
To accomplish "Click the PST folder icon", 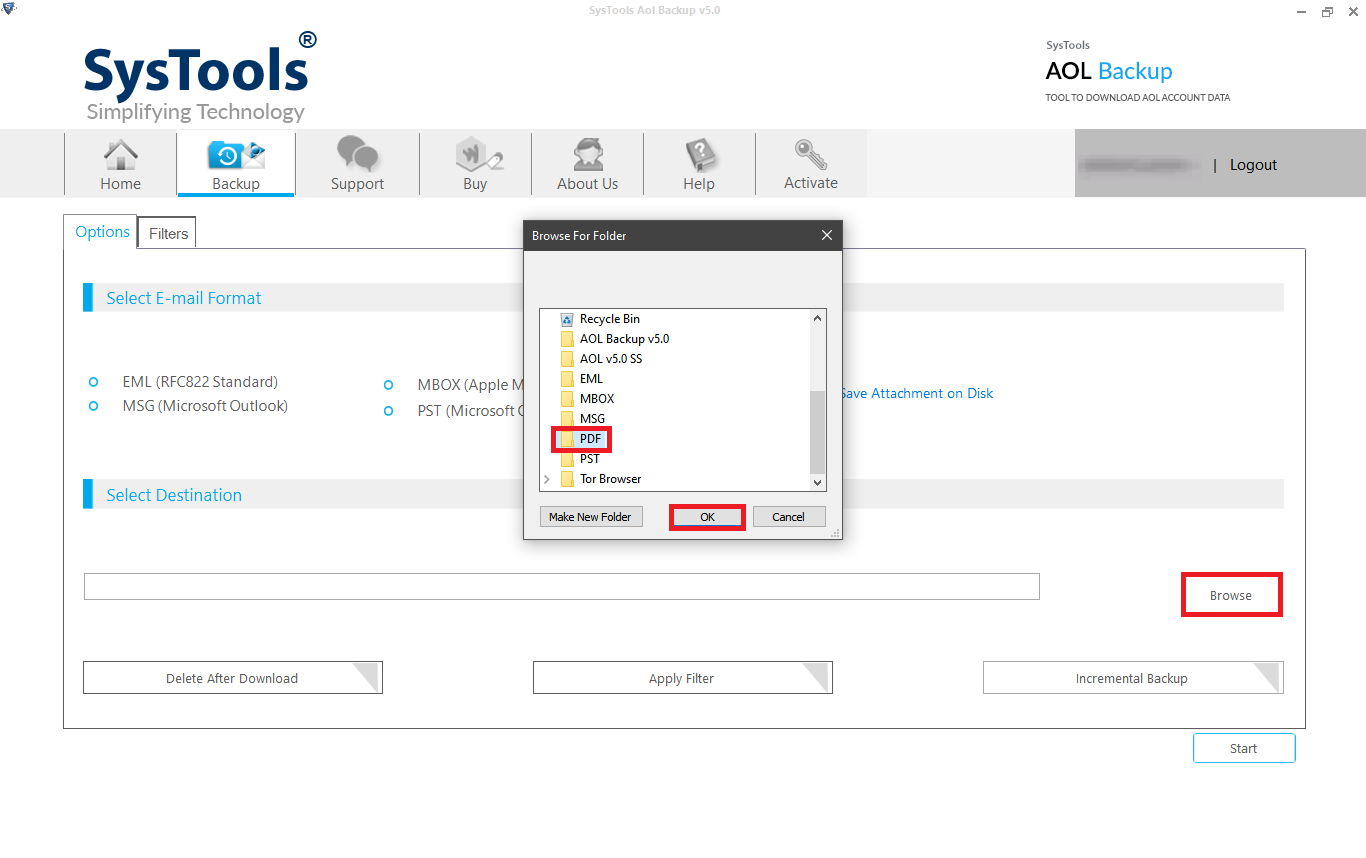I will pos(567,459).
